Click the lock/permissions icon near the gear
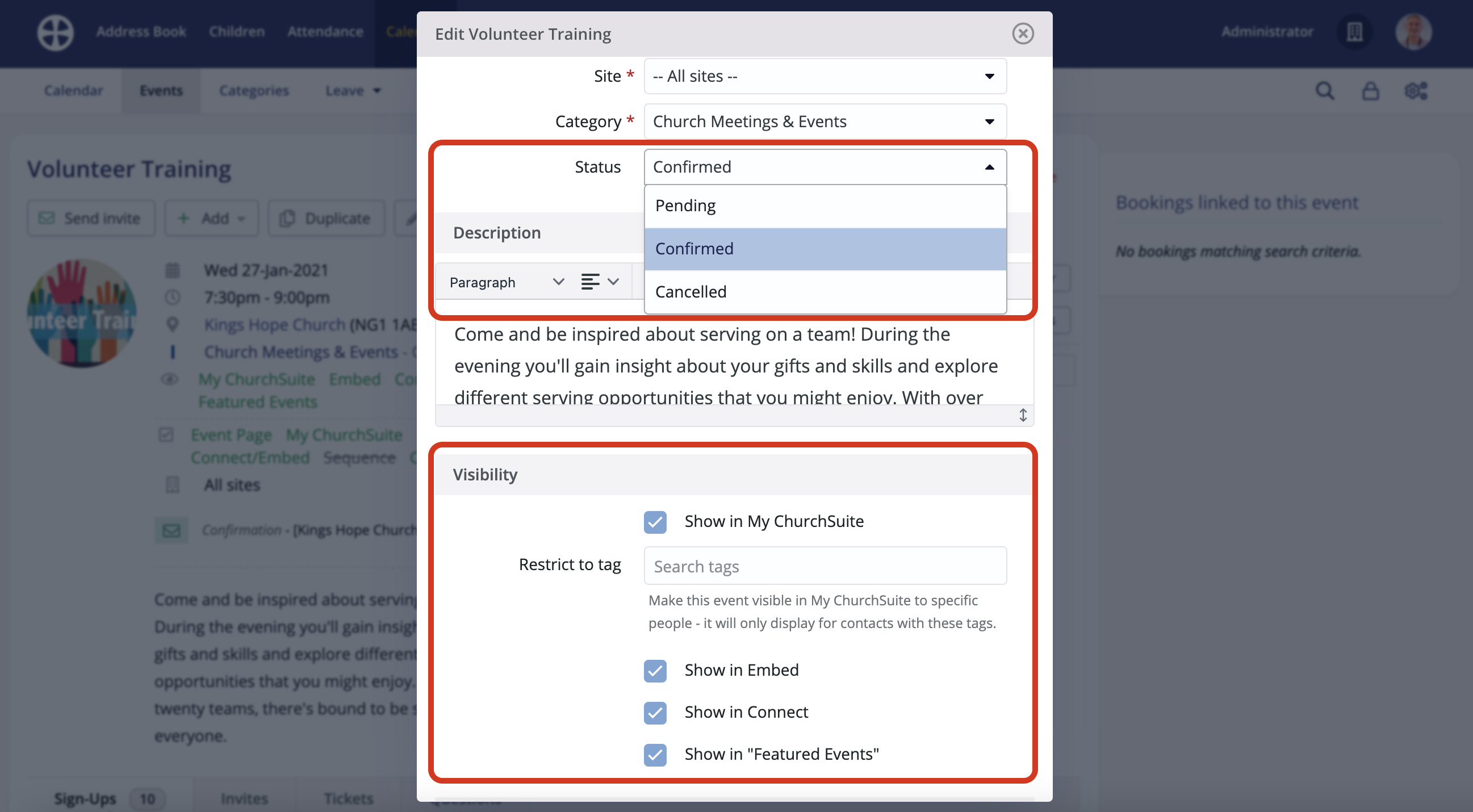Screen dimensions: 1473x812 tap(1370, 90)
